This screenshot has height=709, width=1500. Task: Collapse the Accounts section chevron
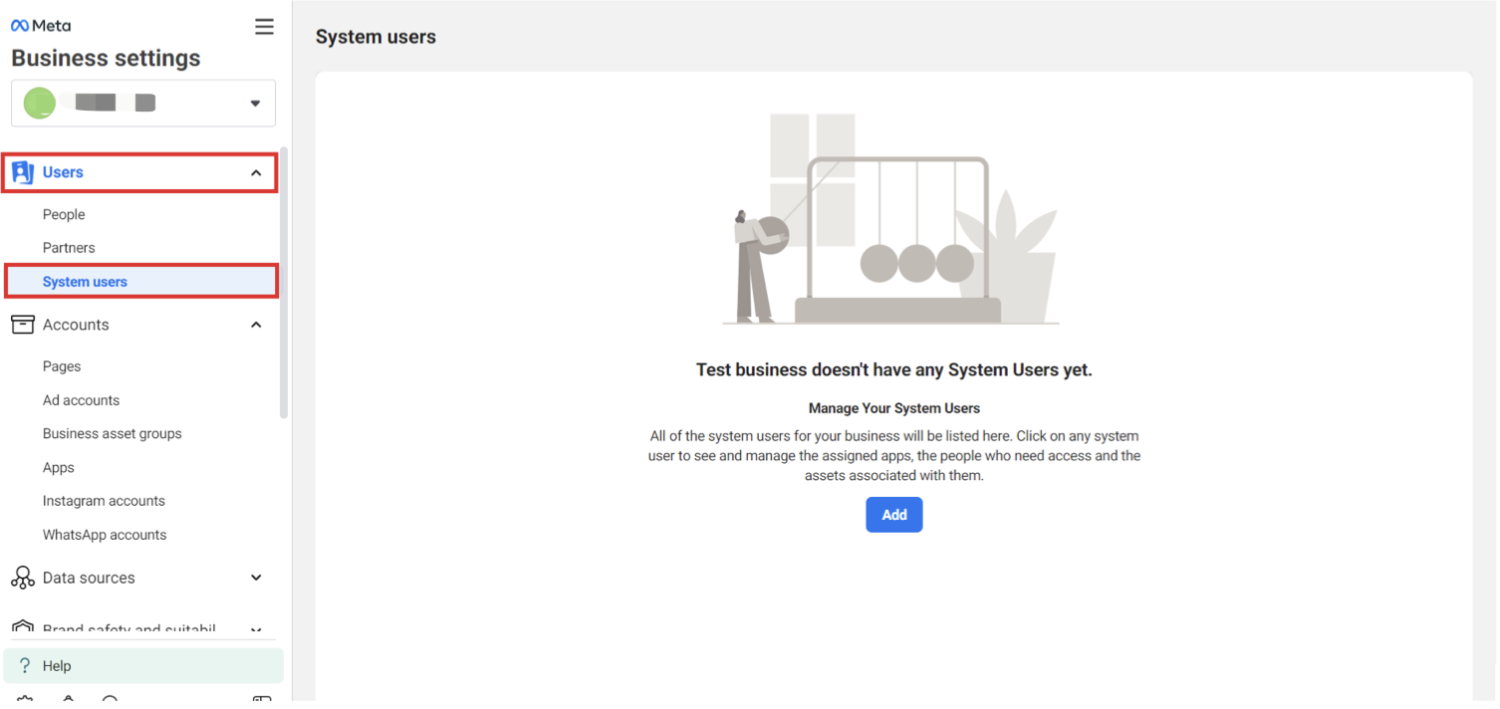(256, 325)
